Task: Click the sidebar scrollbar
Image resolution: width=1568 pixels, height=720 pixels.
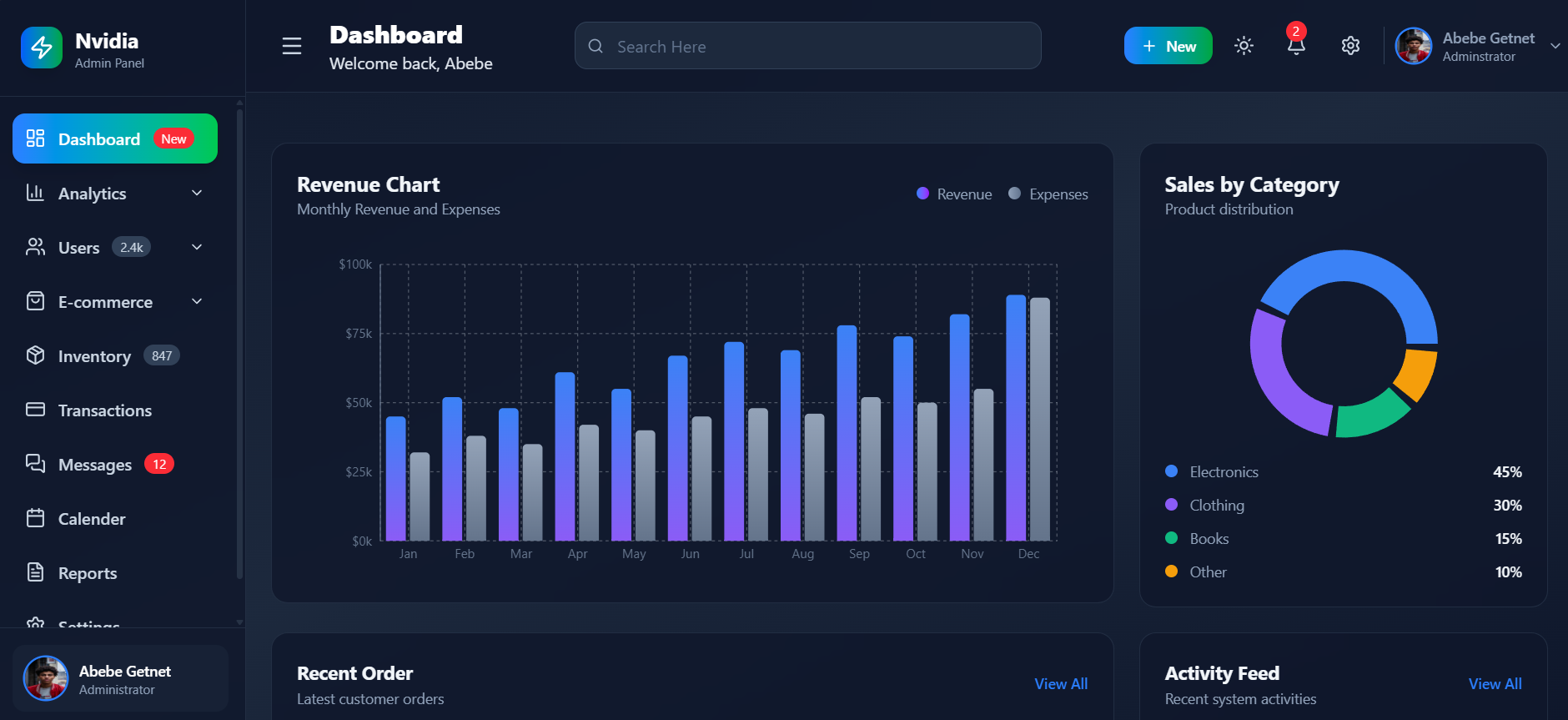Action: coord(240,342)
